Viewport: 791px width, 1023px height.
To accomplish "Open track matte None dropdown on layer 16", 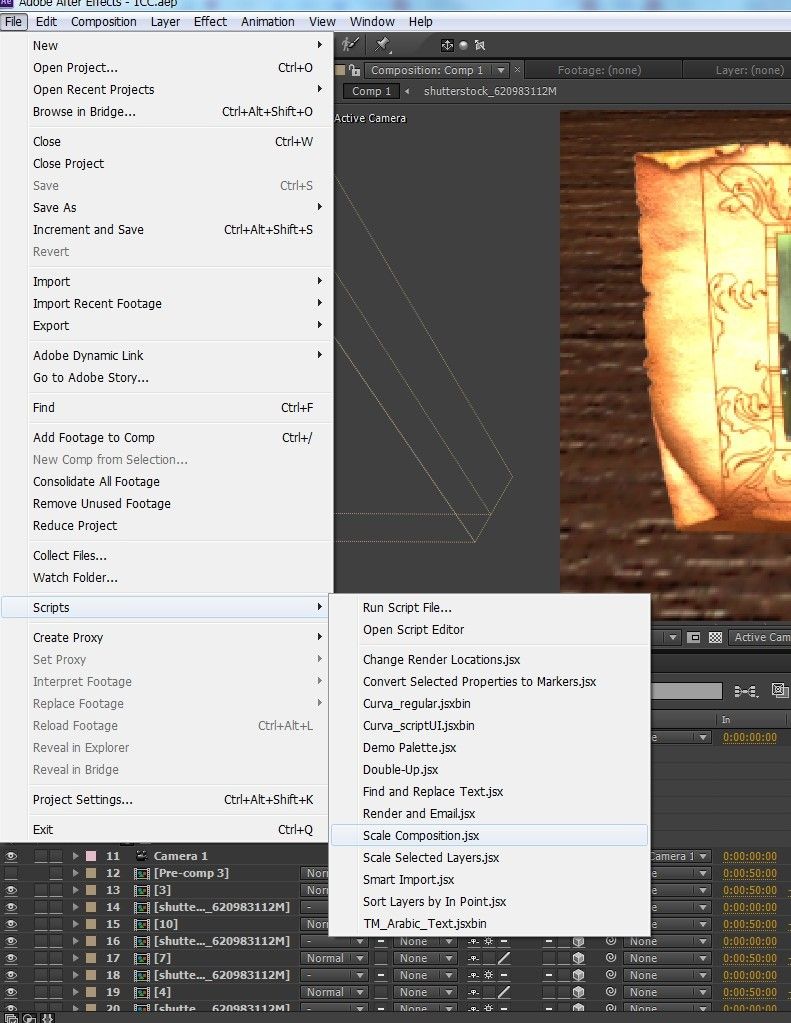I will [x=424, y=941].
